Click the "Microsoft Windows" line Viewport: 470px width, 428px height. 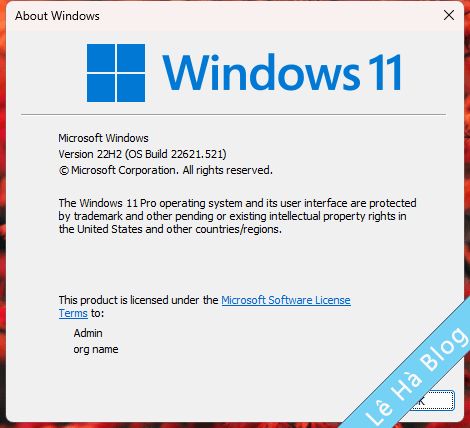[103, 138]
